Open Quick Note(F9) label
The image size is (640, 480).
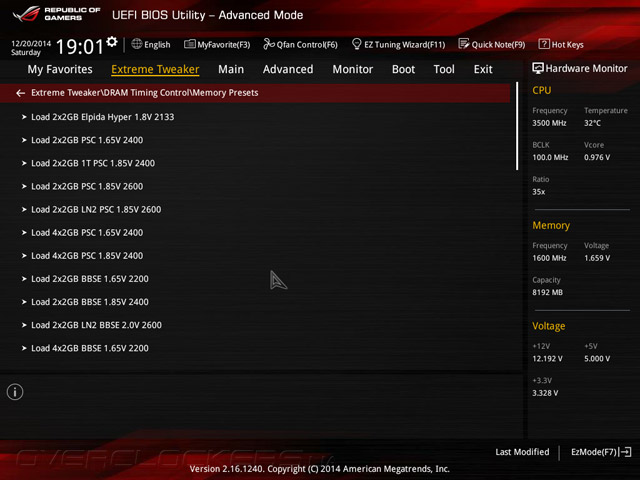click(x=498, y=45)
